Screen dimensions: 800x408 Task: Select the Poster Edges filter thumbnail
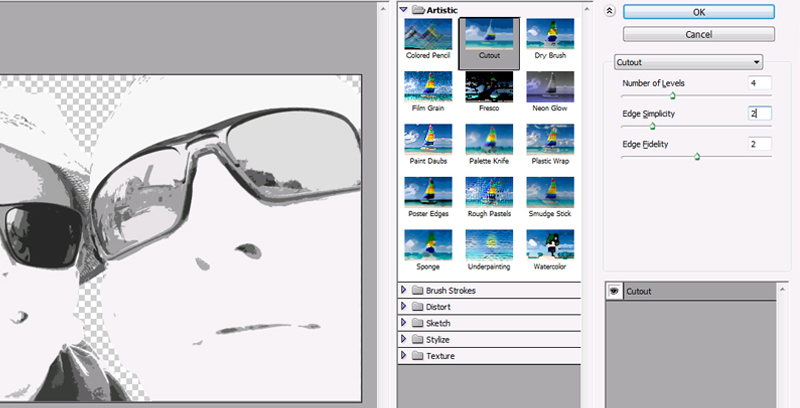coord(428,193)
